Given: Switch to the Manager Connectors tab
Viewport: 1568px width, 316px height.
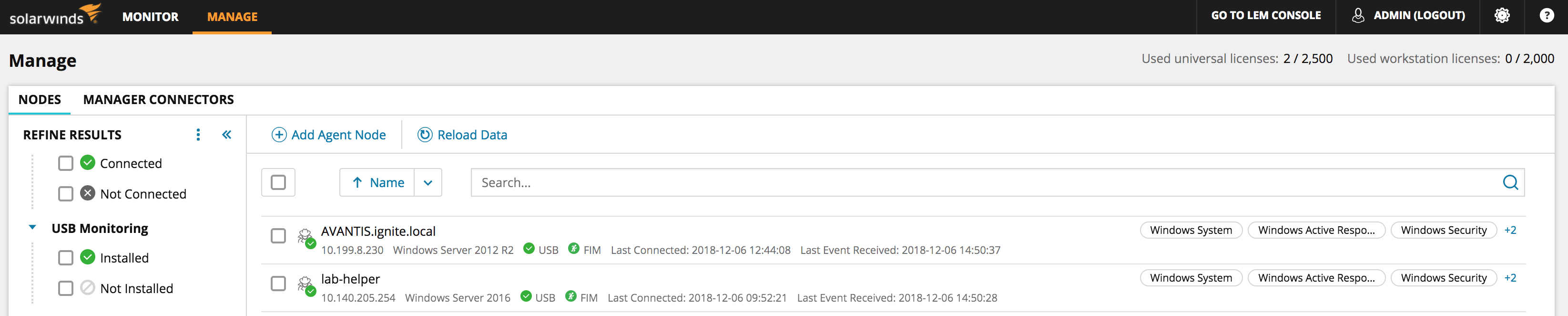Looking at the screenshot, I should (x=158, y=99).
